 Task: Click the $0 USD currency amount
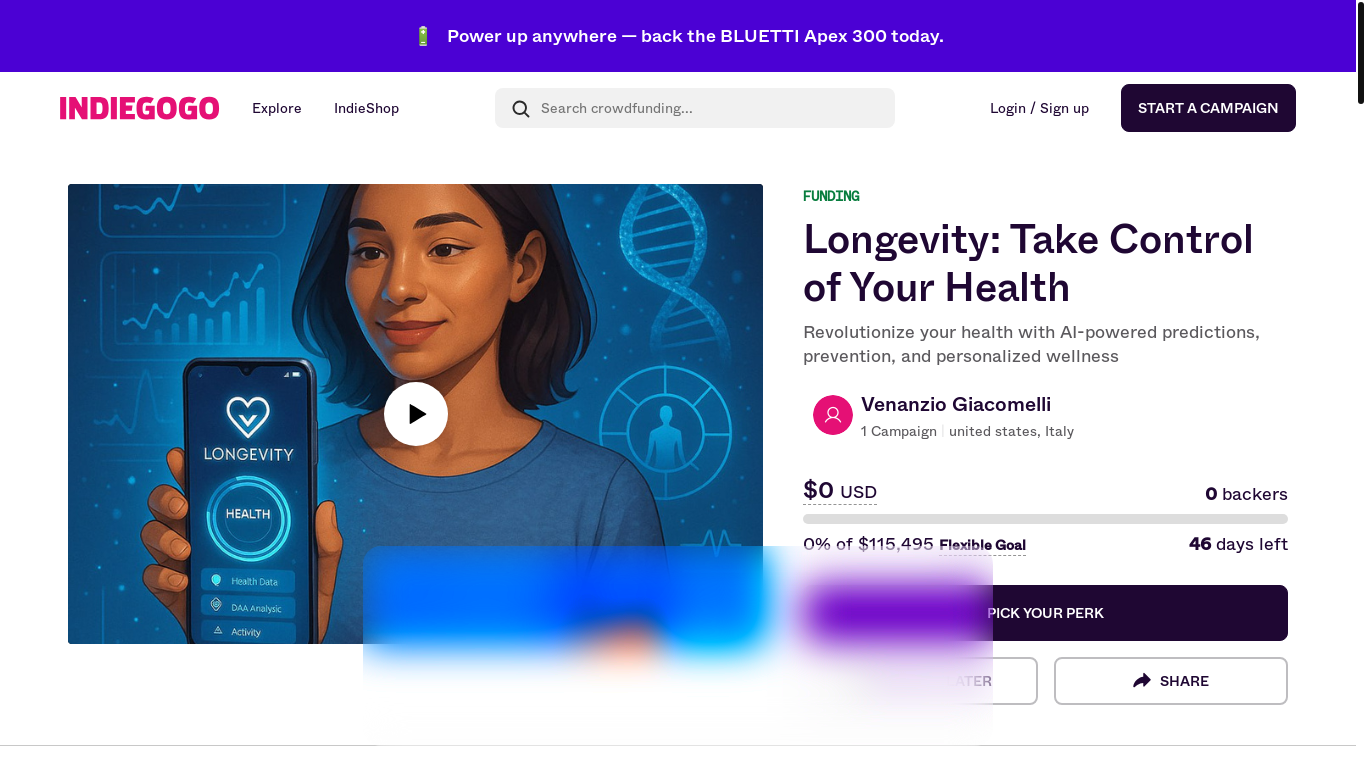(839, 490)
